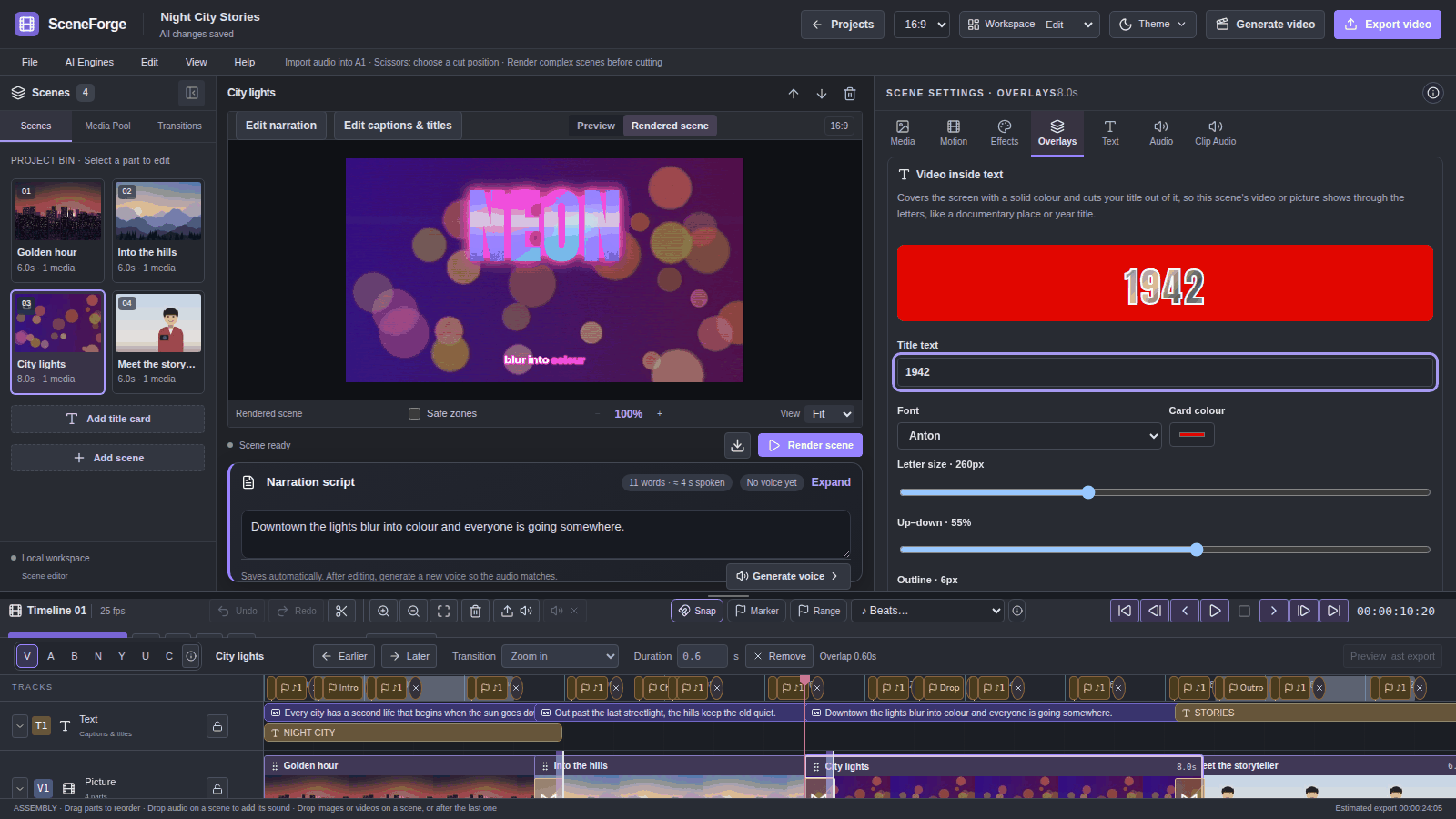Collapse the Text track
The height and width of the screenshot is (819, 1456).
click(20, 726)
